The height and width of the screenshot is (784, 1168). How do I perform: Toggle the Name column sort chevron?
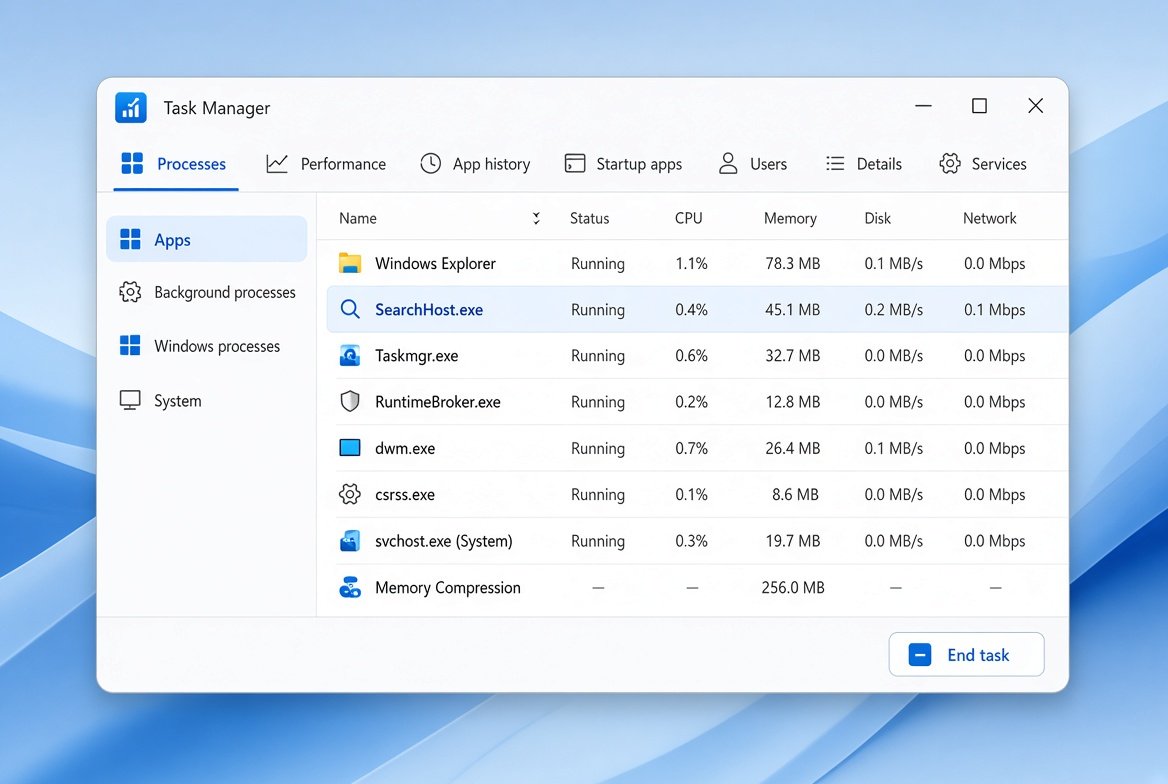[x=536, y=218]
